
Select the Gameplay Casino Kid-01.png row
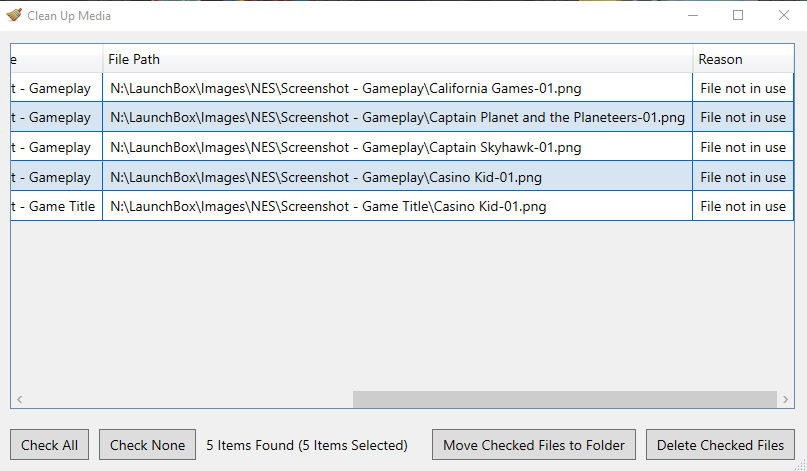[x=402, y=177]
